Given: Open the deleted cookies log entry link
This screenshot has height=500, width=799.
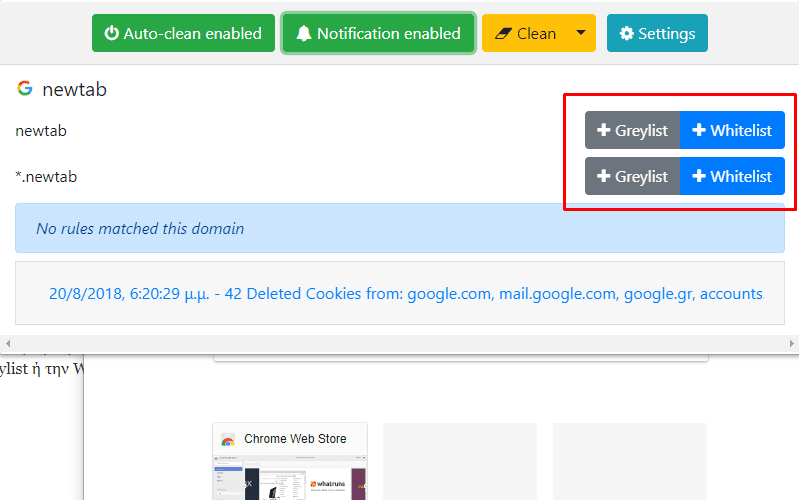Looking at the screenshot, I should [x=406, y=294].
